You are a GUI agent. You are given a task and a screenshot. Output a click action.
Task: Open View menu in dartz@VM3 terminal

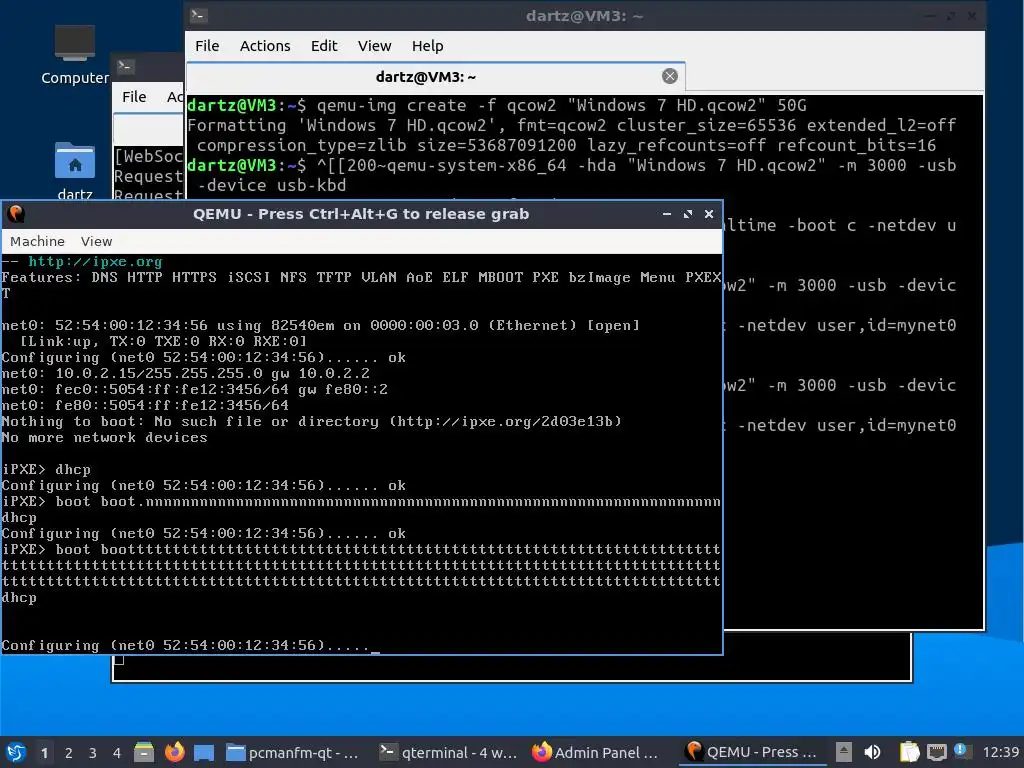374,46
